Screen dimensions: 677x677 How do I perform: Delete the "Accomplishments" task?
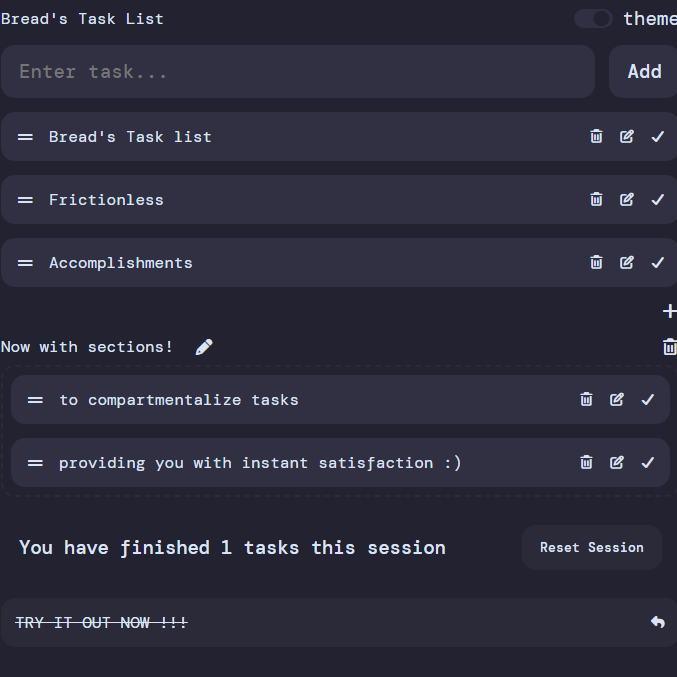[x=596, y=263]
